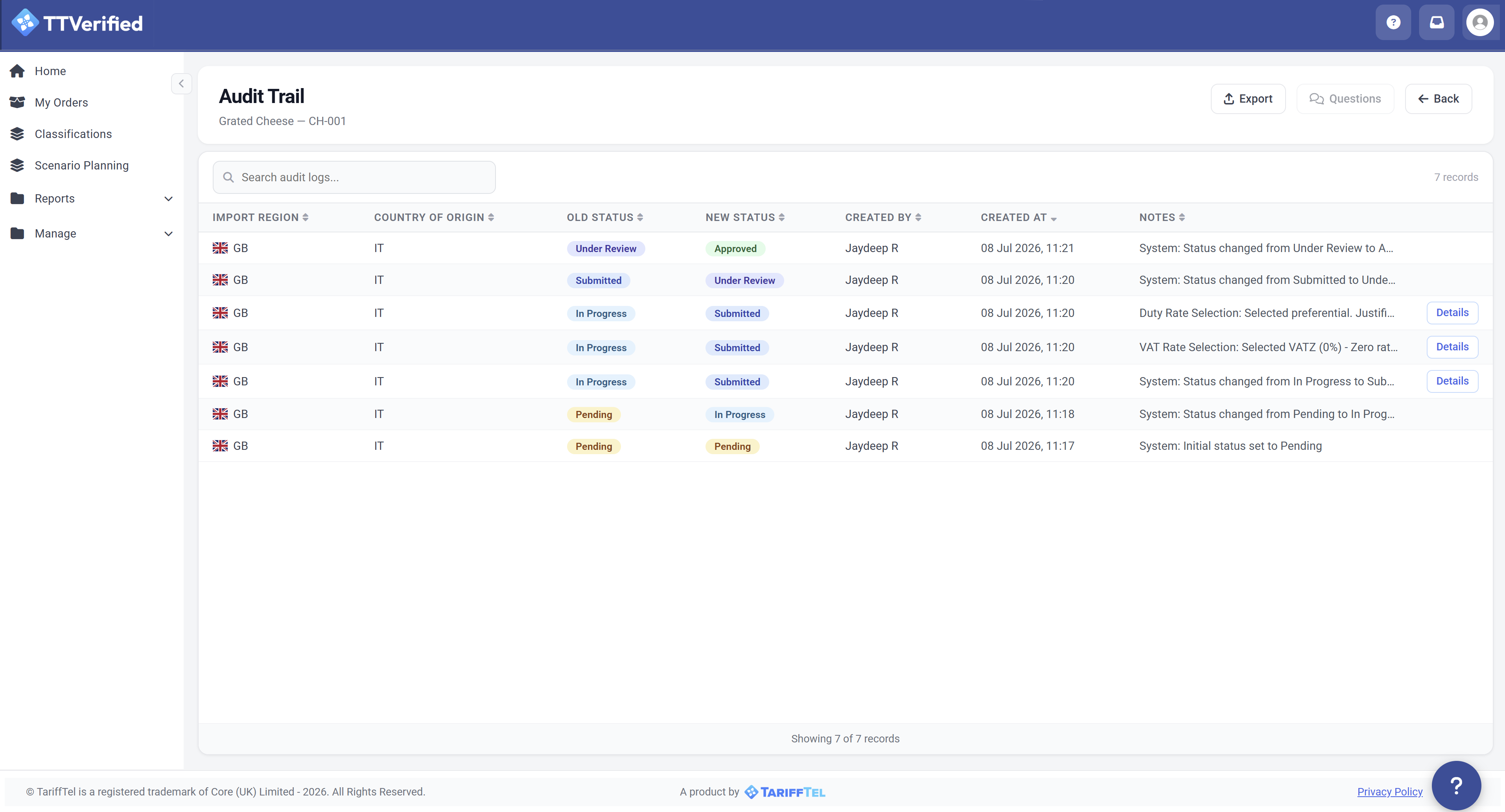Open the user profile avatar
Screen dimensions: 1505x812
[x=1479, y=23]
